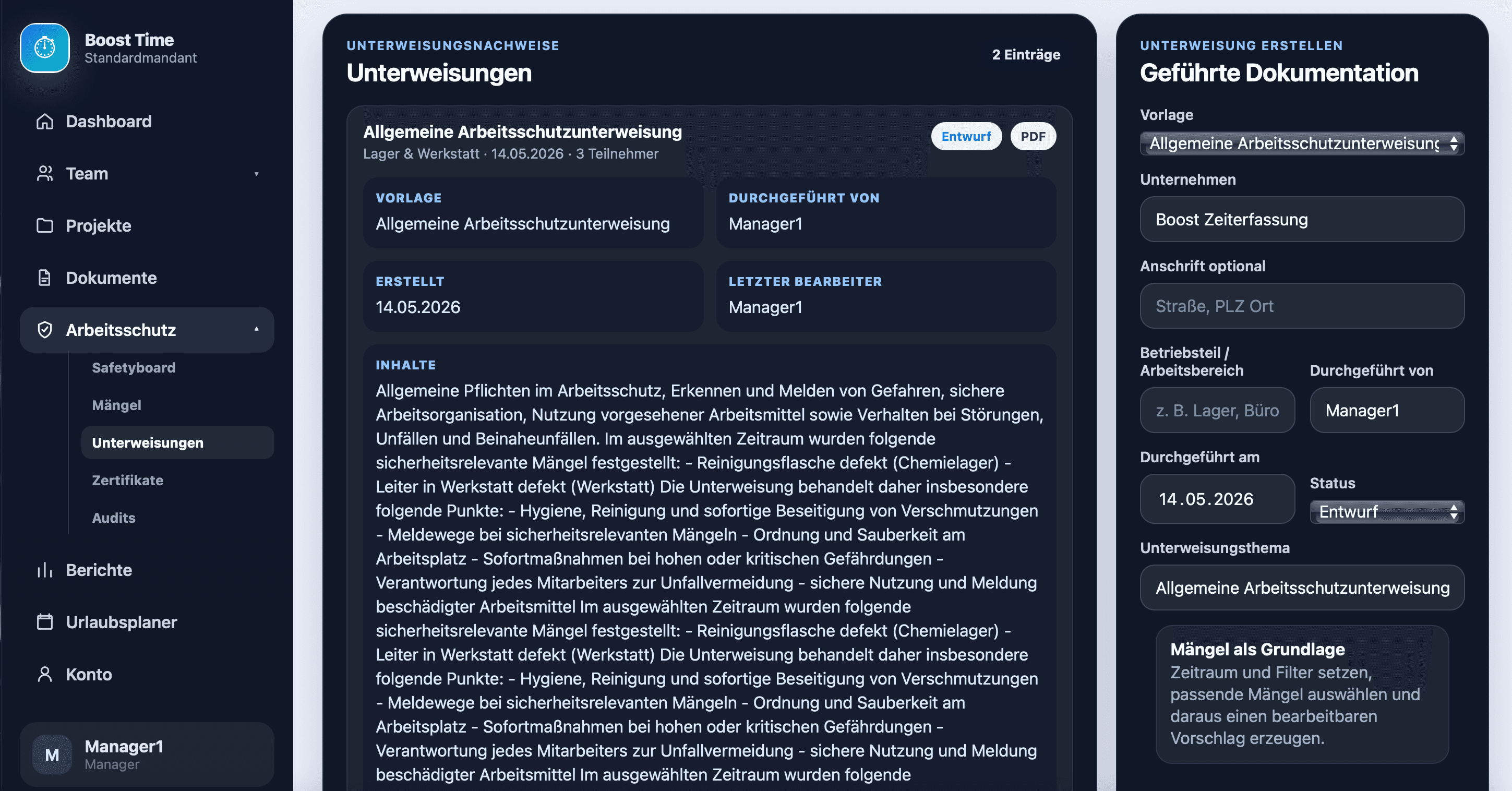The image size is (1512, 791).
Task: Click the ERSTELLT value 14.05.2026
Action: point(418,307)
